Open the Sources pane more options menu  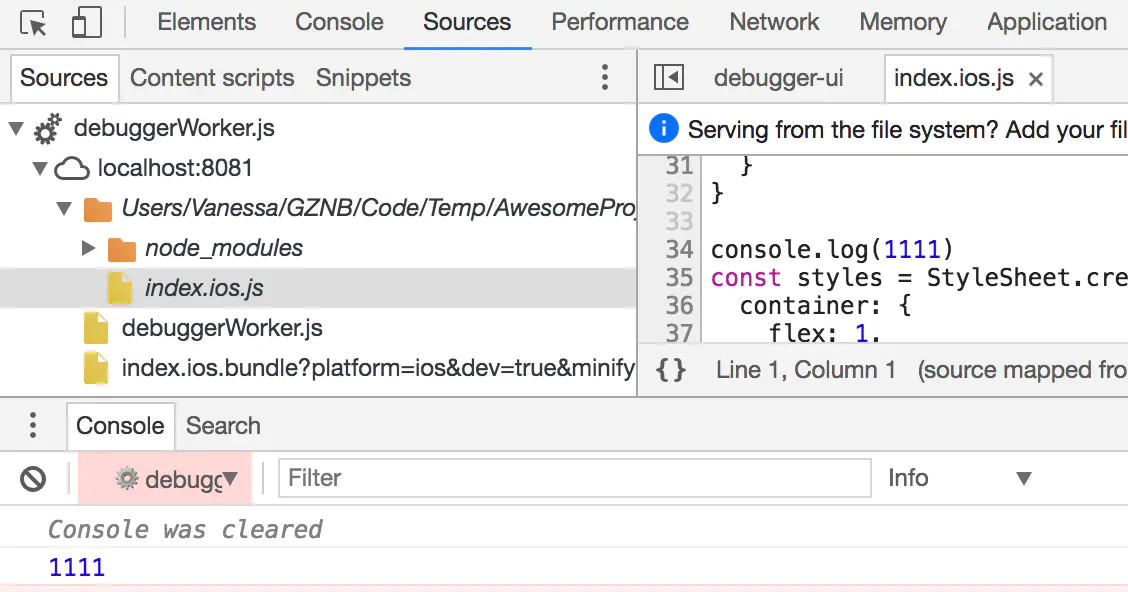click(x=604, y=78)
